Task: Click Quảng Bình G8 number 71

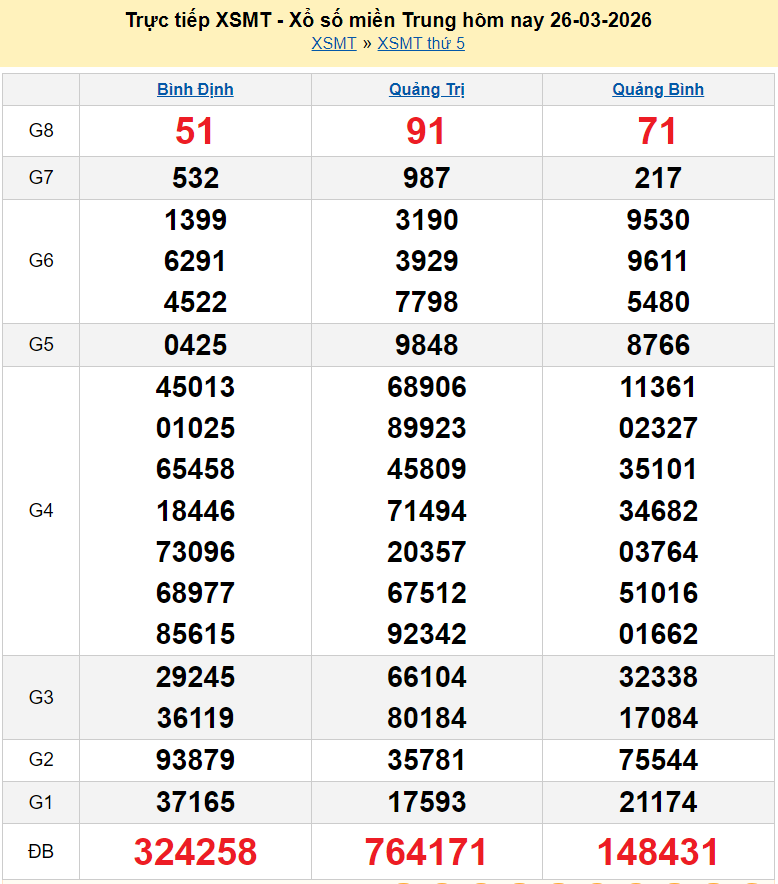Action: click(x=658, y=131)
